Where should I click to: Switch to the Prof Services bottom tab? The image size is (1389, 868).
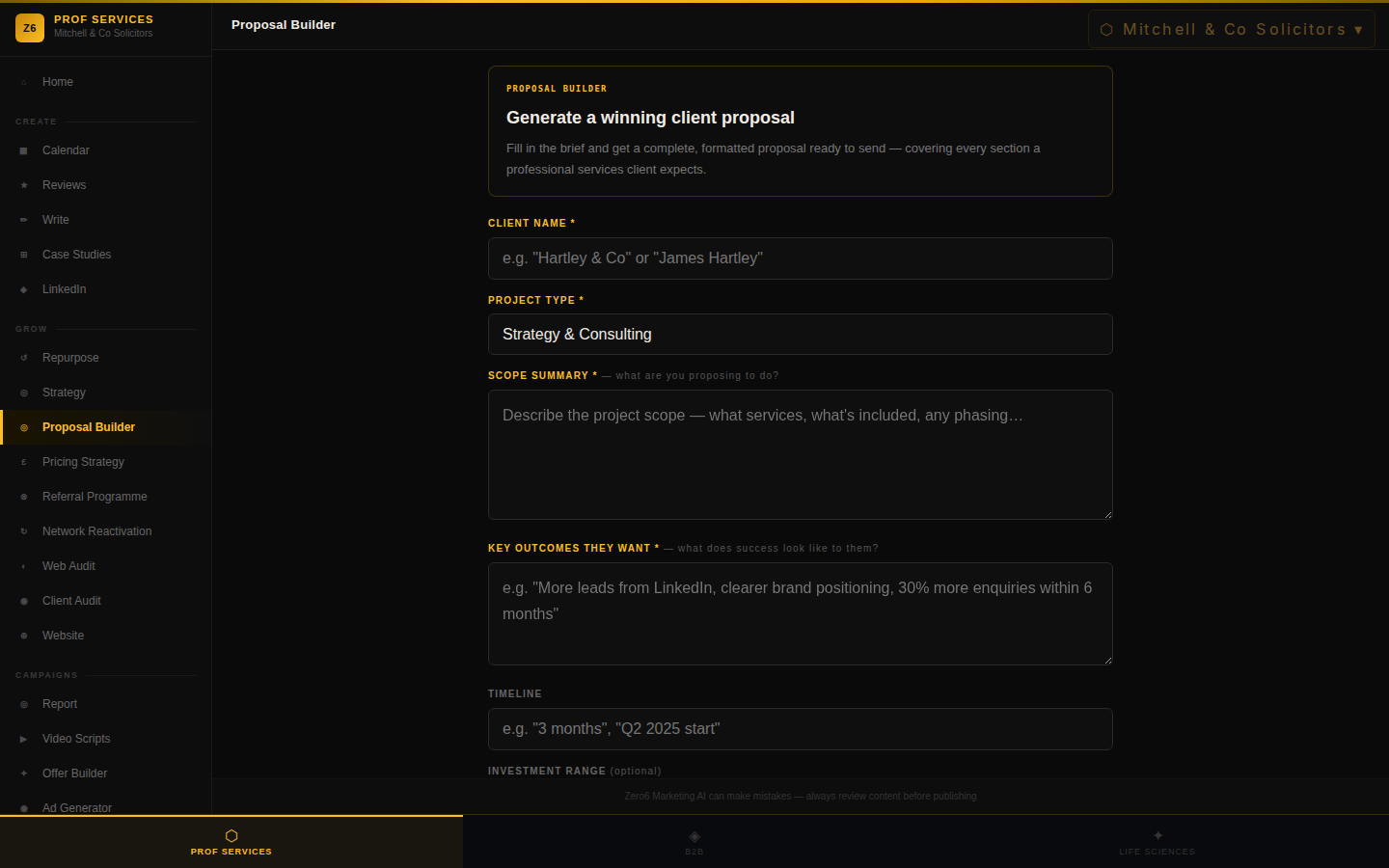[x=231, y=842]
